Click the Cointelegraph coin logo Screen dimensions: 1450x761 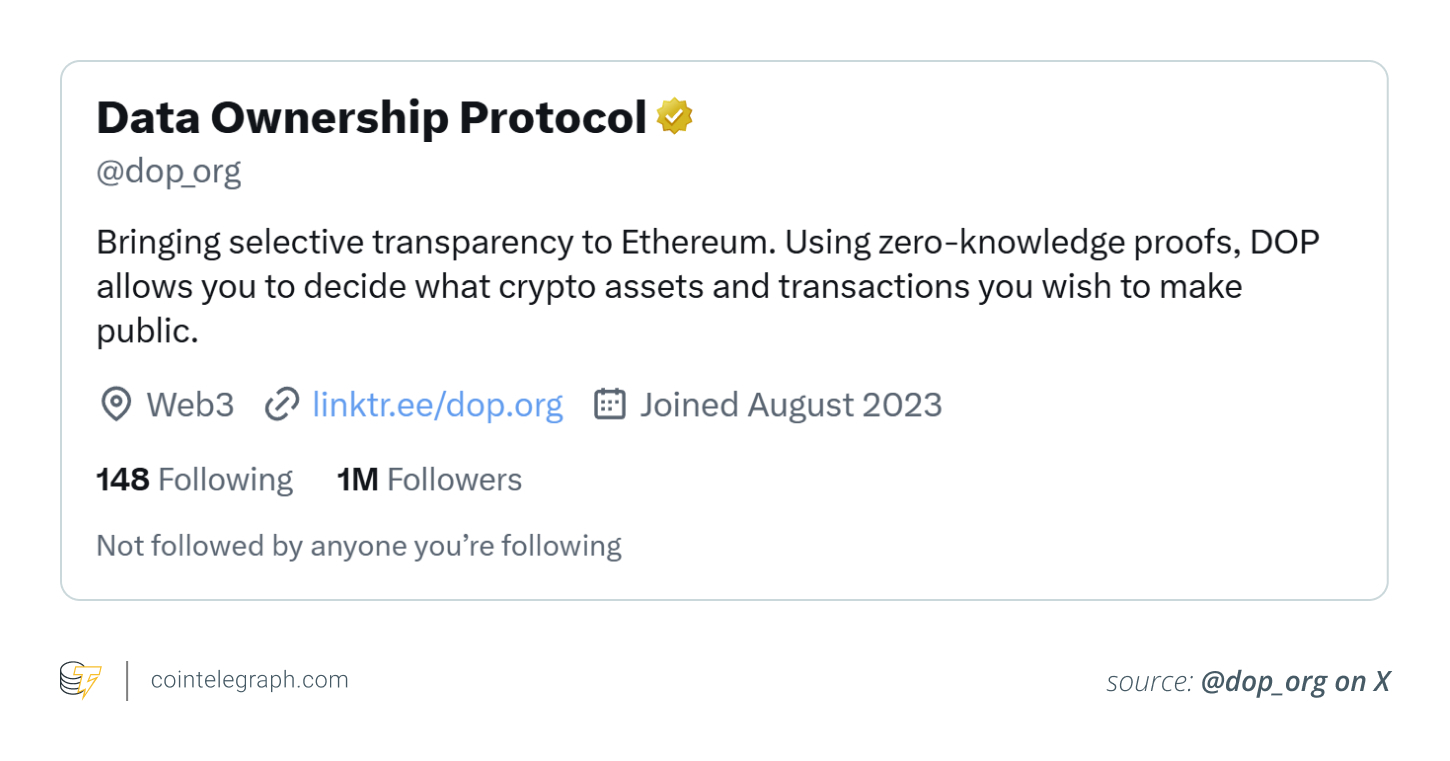click(80, 680)
